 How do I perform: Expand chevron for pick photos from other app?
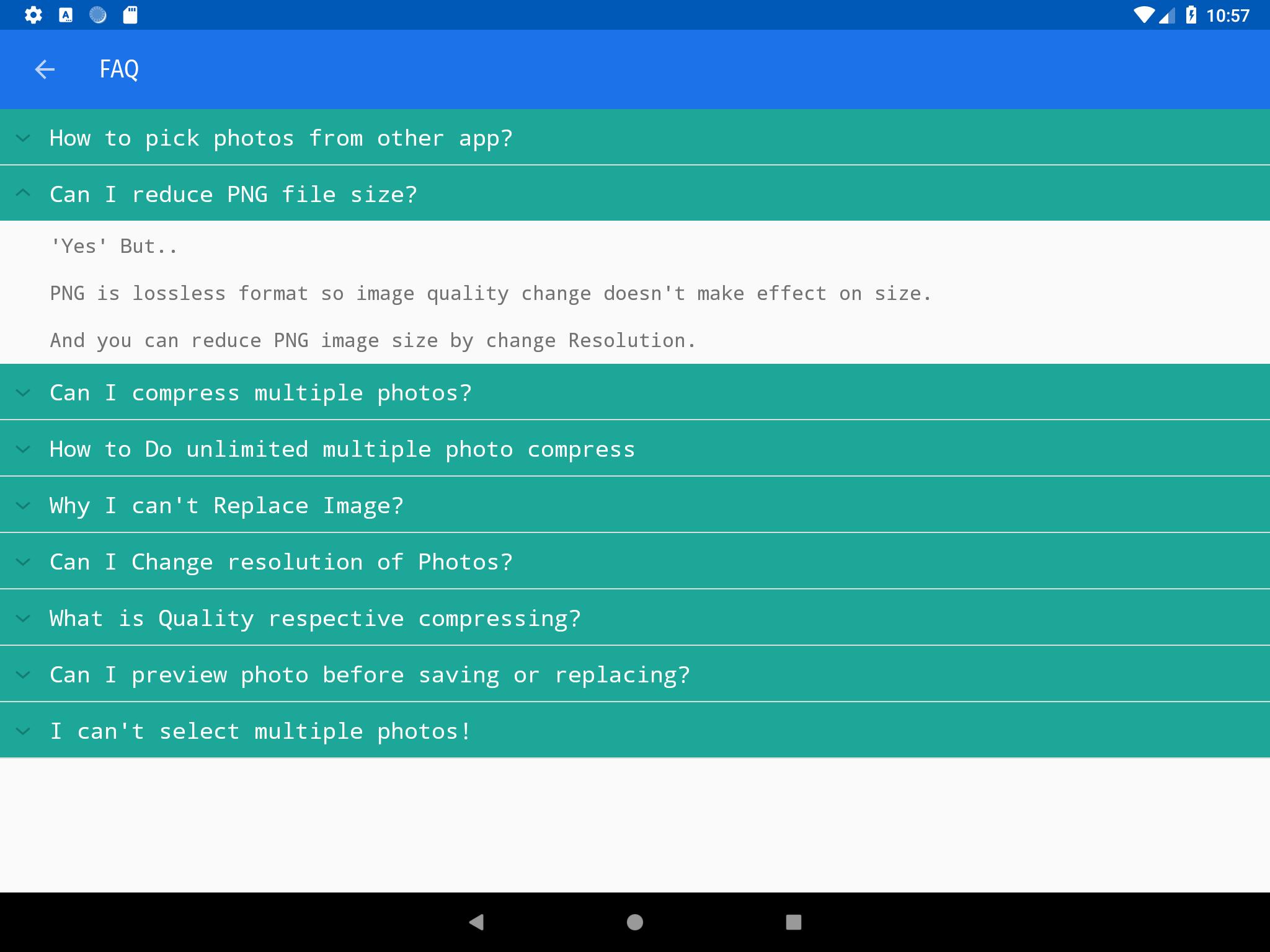pos(23,138)
